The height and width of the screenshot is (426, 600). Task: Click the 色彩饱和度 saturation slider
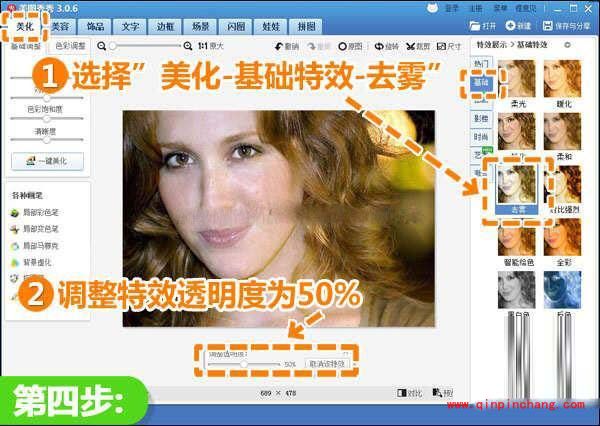point(47,119)
